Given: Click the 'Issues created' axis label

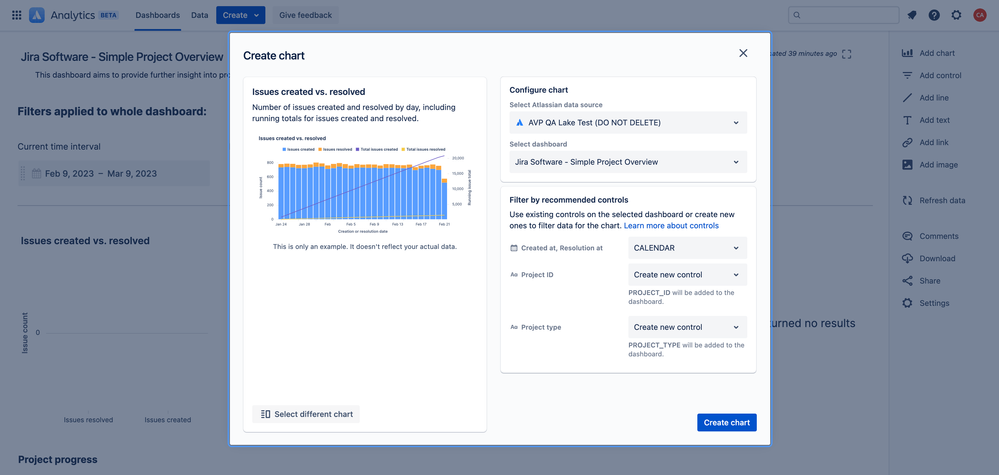Looking at the screenshot, I should tap(168, 420).
